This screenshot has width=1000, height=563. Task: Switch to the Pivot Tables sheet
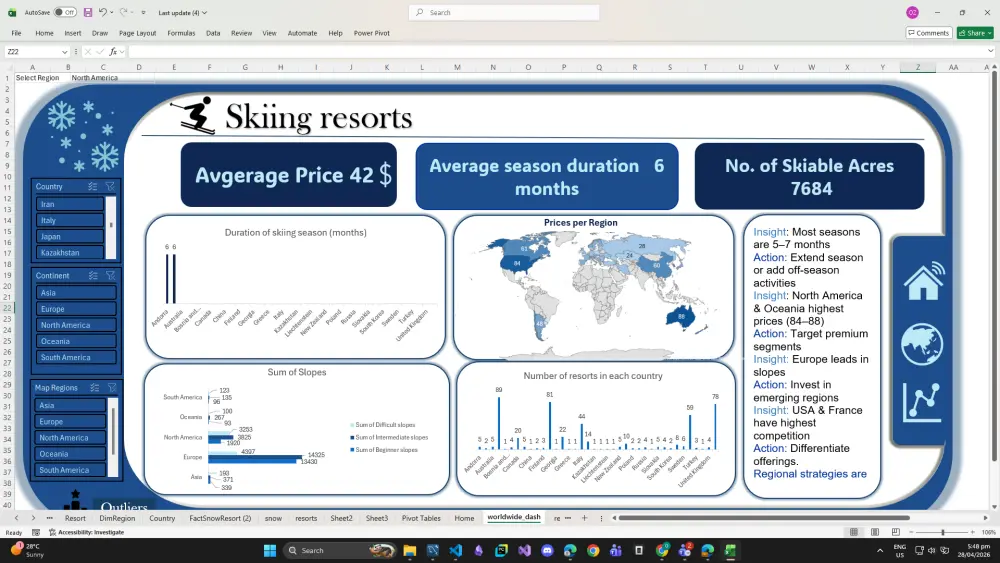(421, 518)
